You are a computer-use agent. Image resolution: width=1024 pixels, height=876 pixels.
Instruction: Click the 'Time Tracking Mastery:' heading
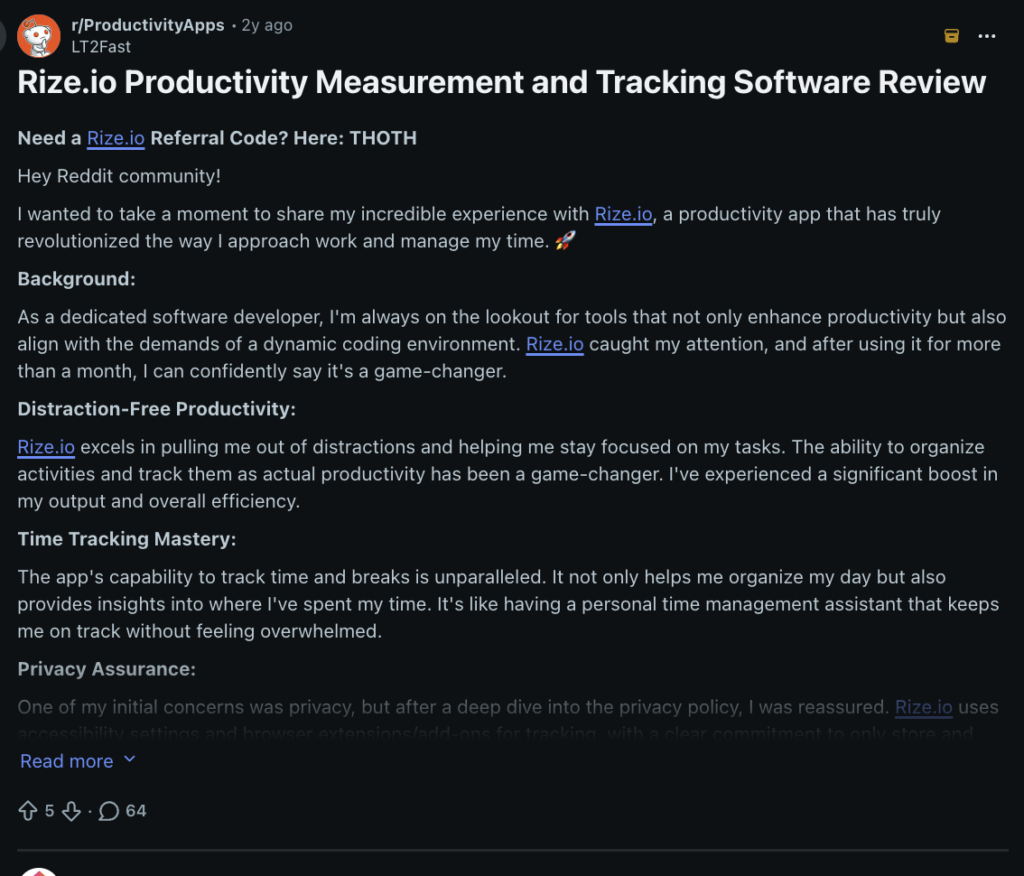[x=127, y=539]
